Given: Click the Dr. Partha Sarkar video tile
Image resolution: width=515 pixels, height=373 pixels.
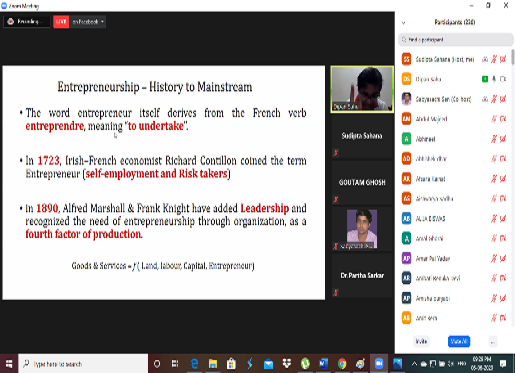Looking at the screenshot, I should [362, 276].
